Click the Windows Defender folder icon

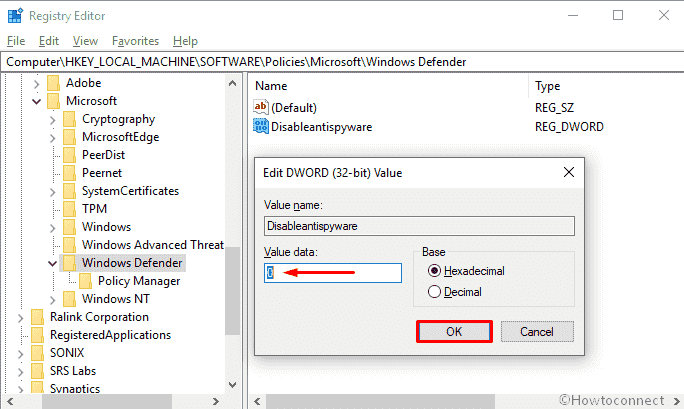tap(69, 263)
